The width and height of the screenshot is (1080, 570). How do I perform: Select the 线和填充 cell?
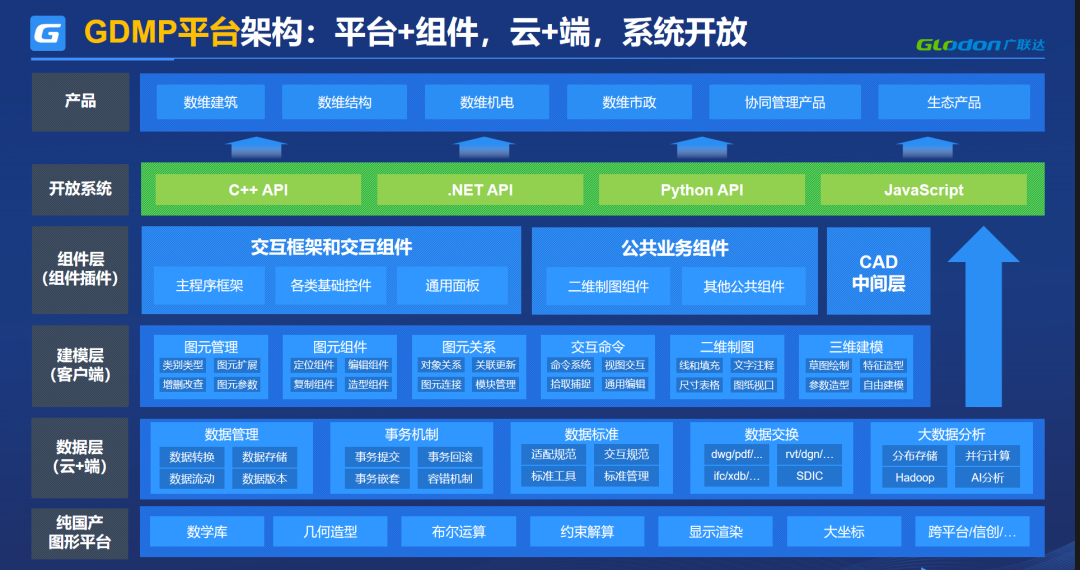pyautogui.click(x=699, y=366)
